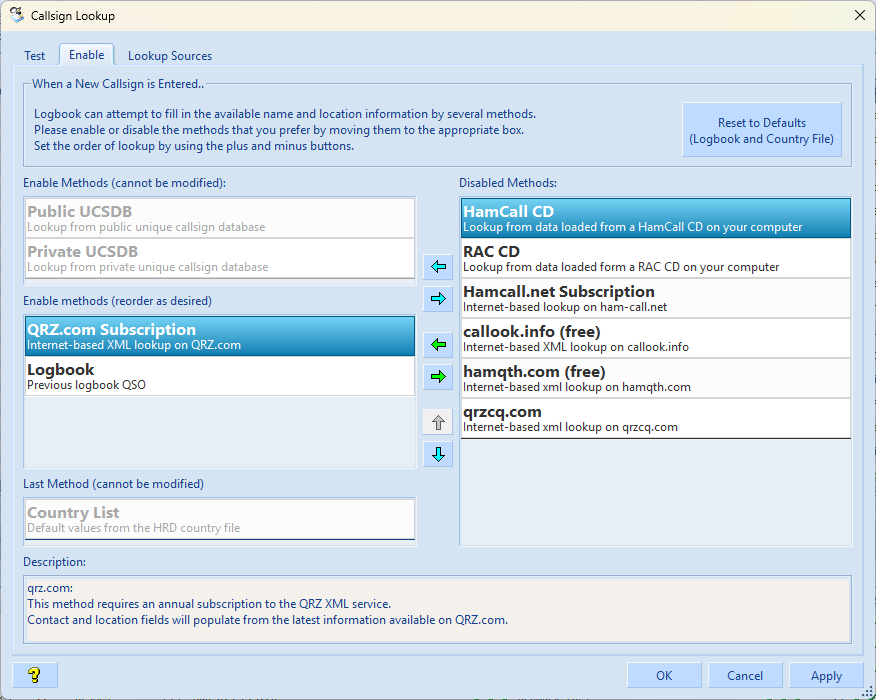
Task: Move selected method up with gray arrow
Action: coord(438,422)
